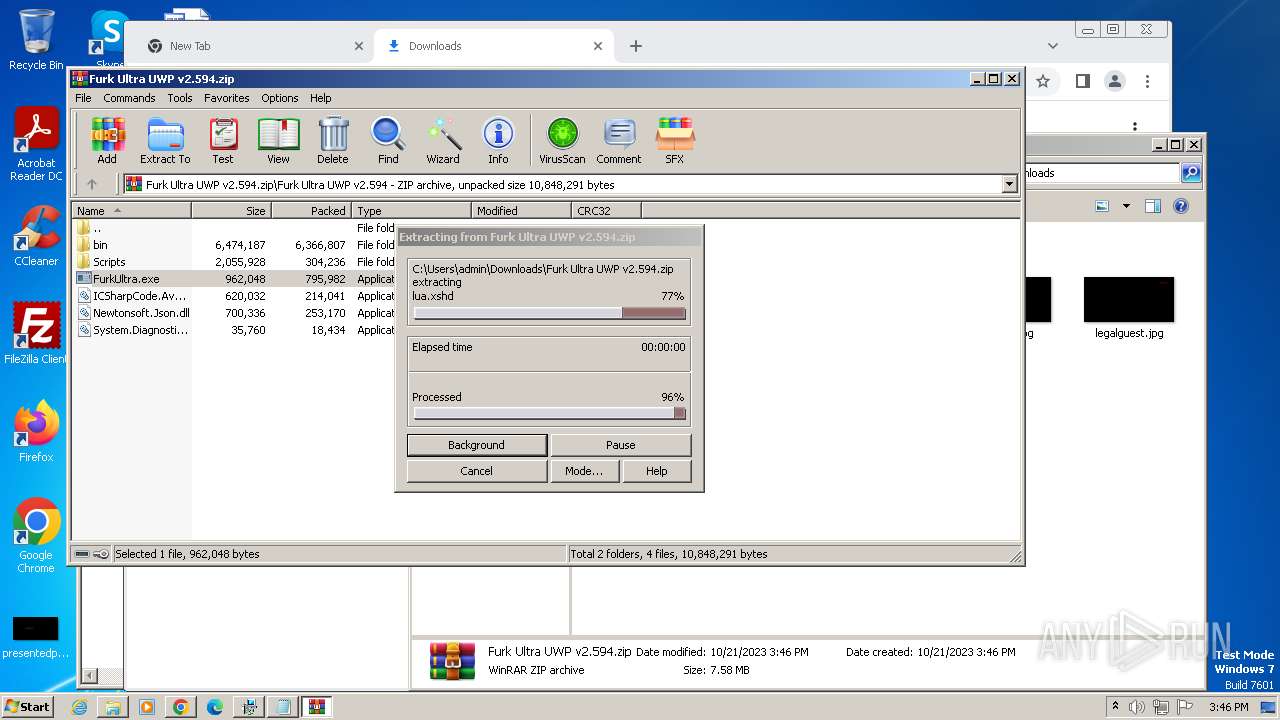Cancel the extraction
Screen dimensions: 1280x720
[x=477, y=471]
